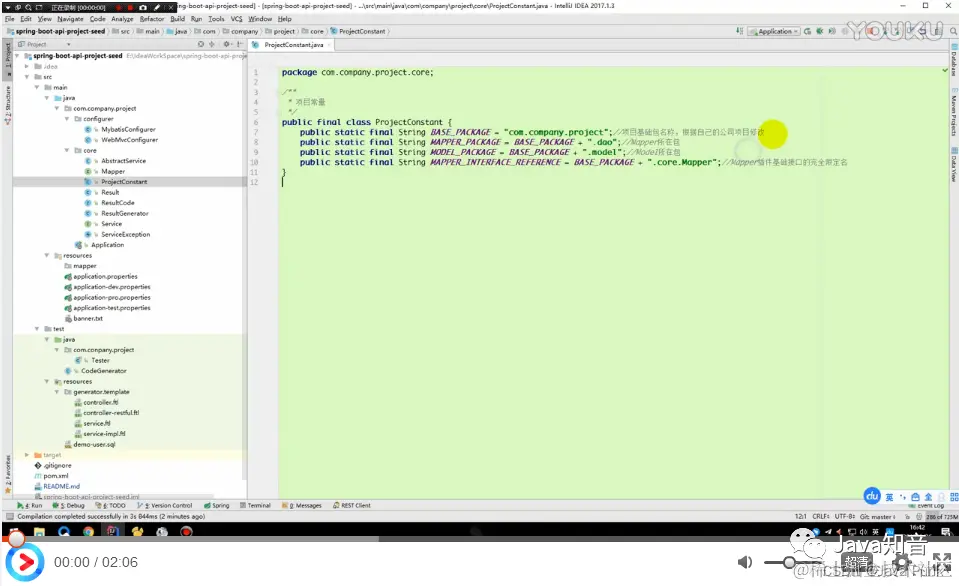This screenshot has width=959, height=586.
Task: Click the Youku video play button
Action: point(24,562)
